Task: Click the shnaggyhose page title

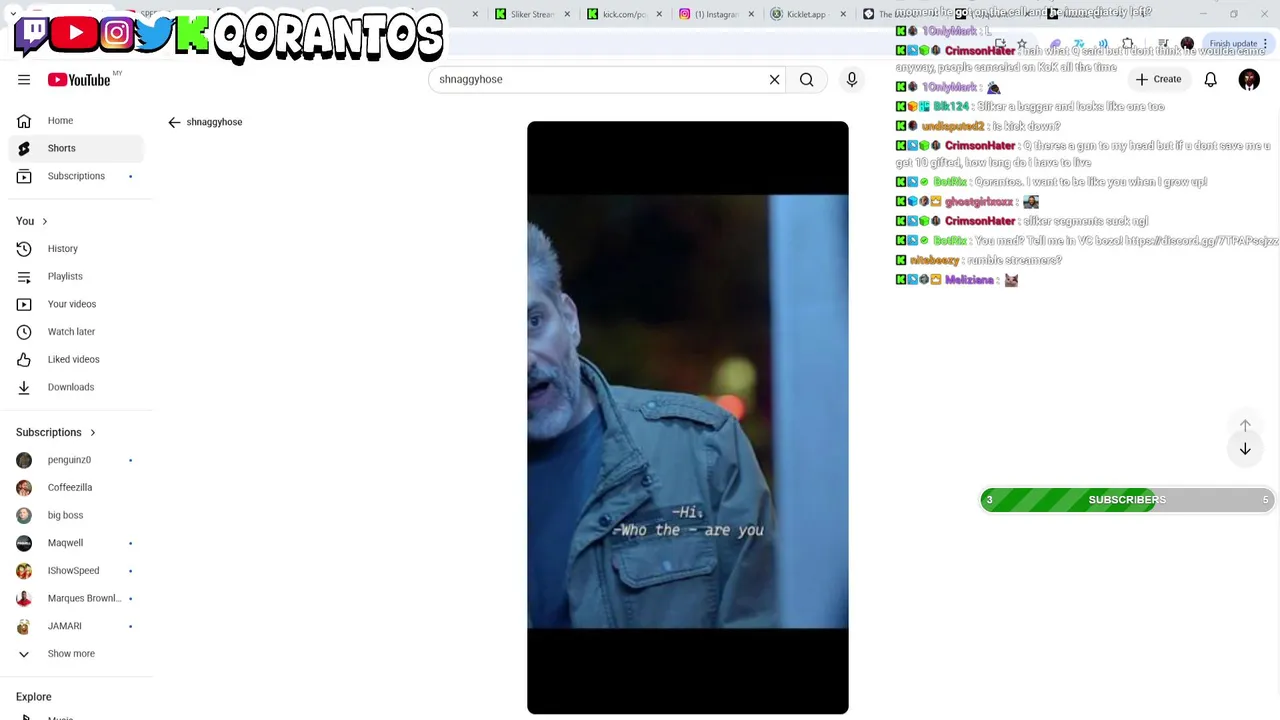Action: pyautogui.click(x=214, y=122)
